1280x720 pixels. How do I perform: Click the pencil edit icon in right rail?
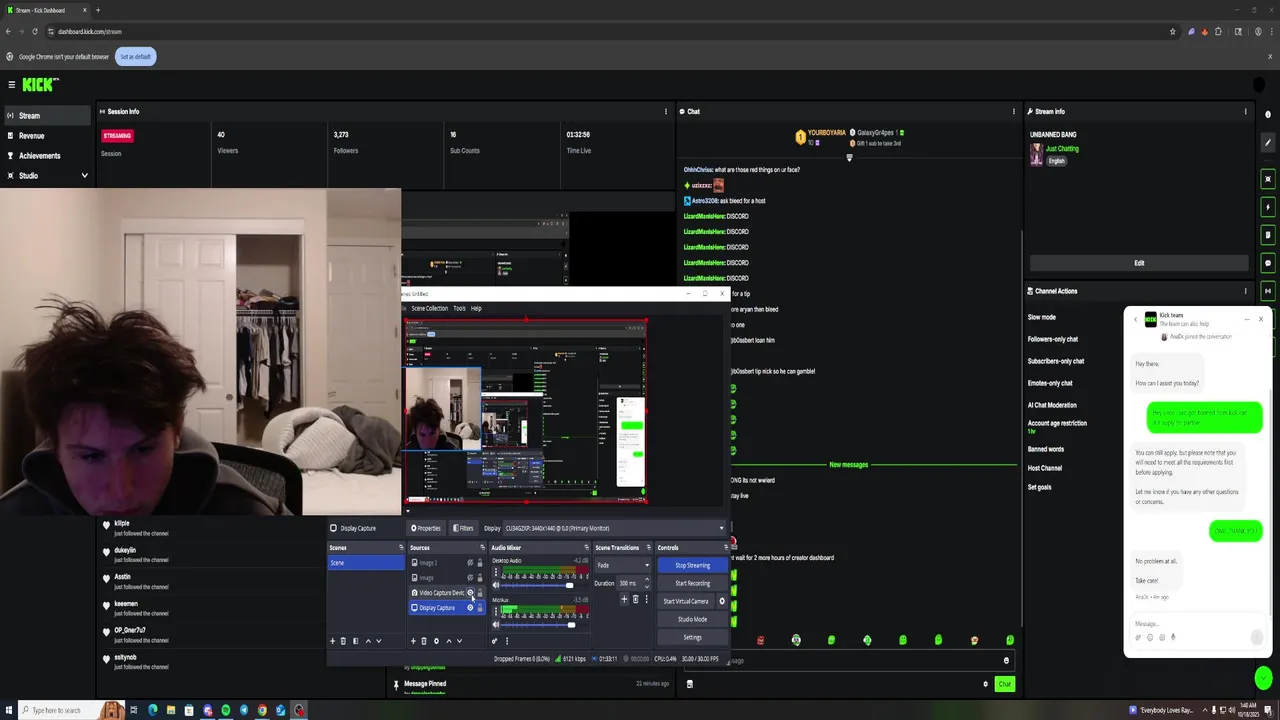tap(1268, 143)
